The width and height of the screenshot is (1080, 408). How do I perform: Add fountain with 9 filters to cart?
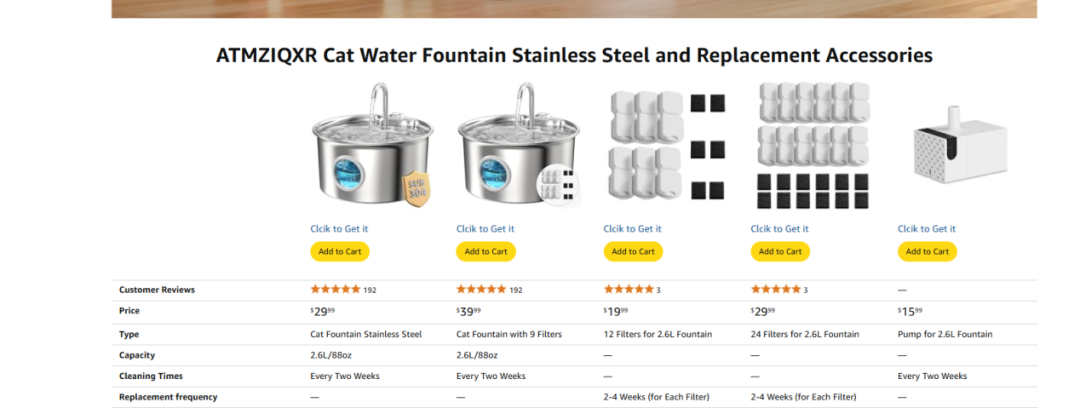[486, 251]
